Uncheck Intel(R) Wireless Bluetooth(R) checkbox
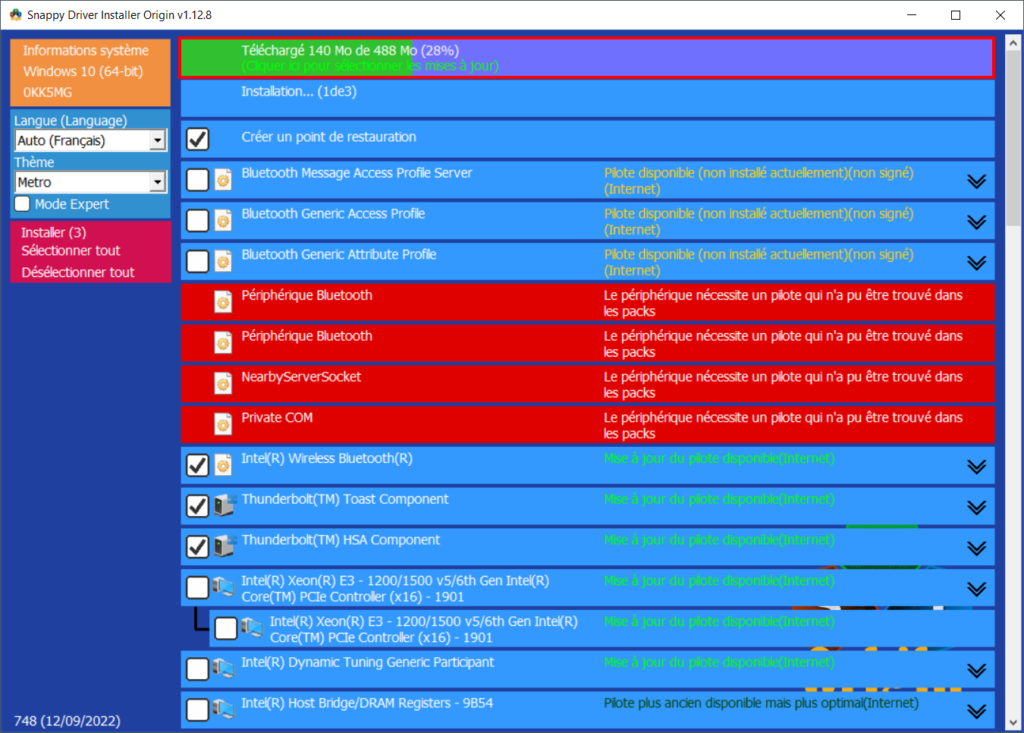The height and width of the screenshot is (733, 1024). (x=197, y=465)
